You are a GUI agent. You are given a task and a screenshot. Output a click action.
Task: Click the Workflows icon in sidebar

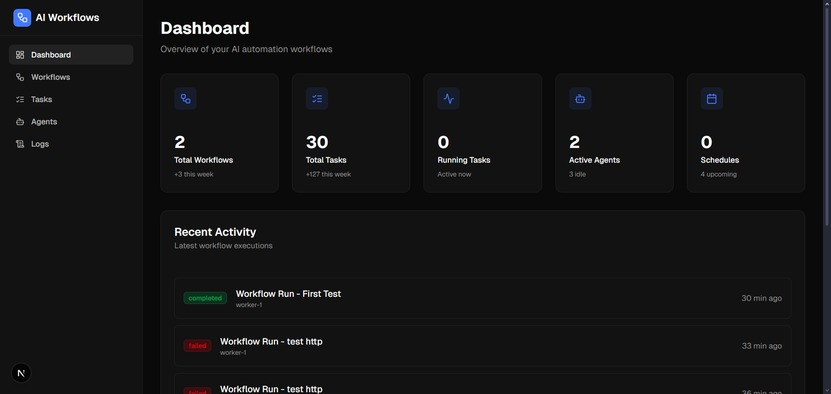[20, 77]
